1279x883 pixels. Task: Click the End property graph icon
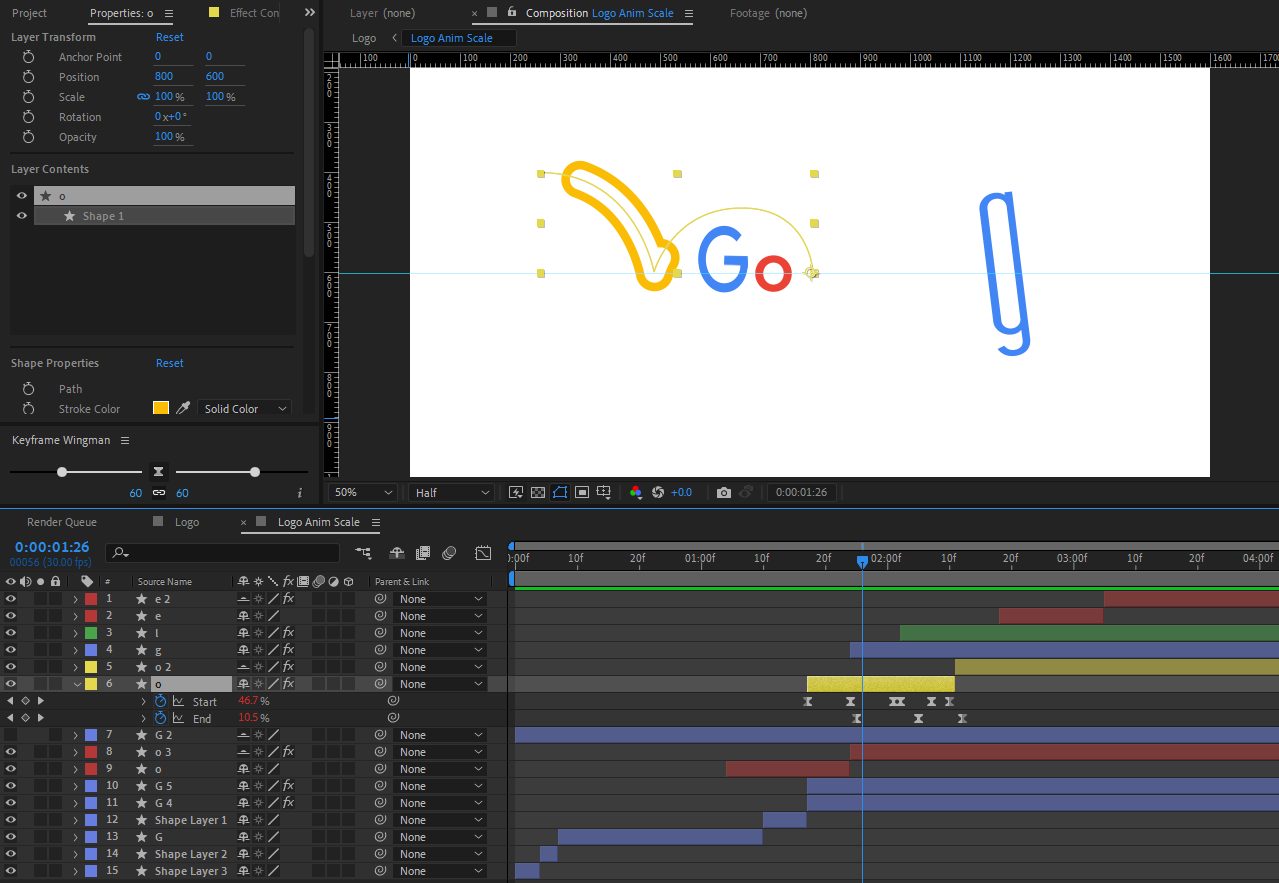[x=179, y=718]
